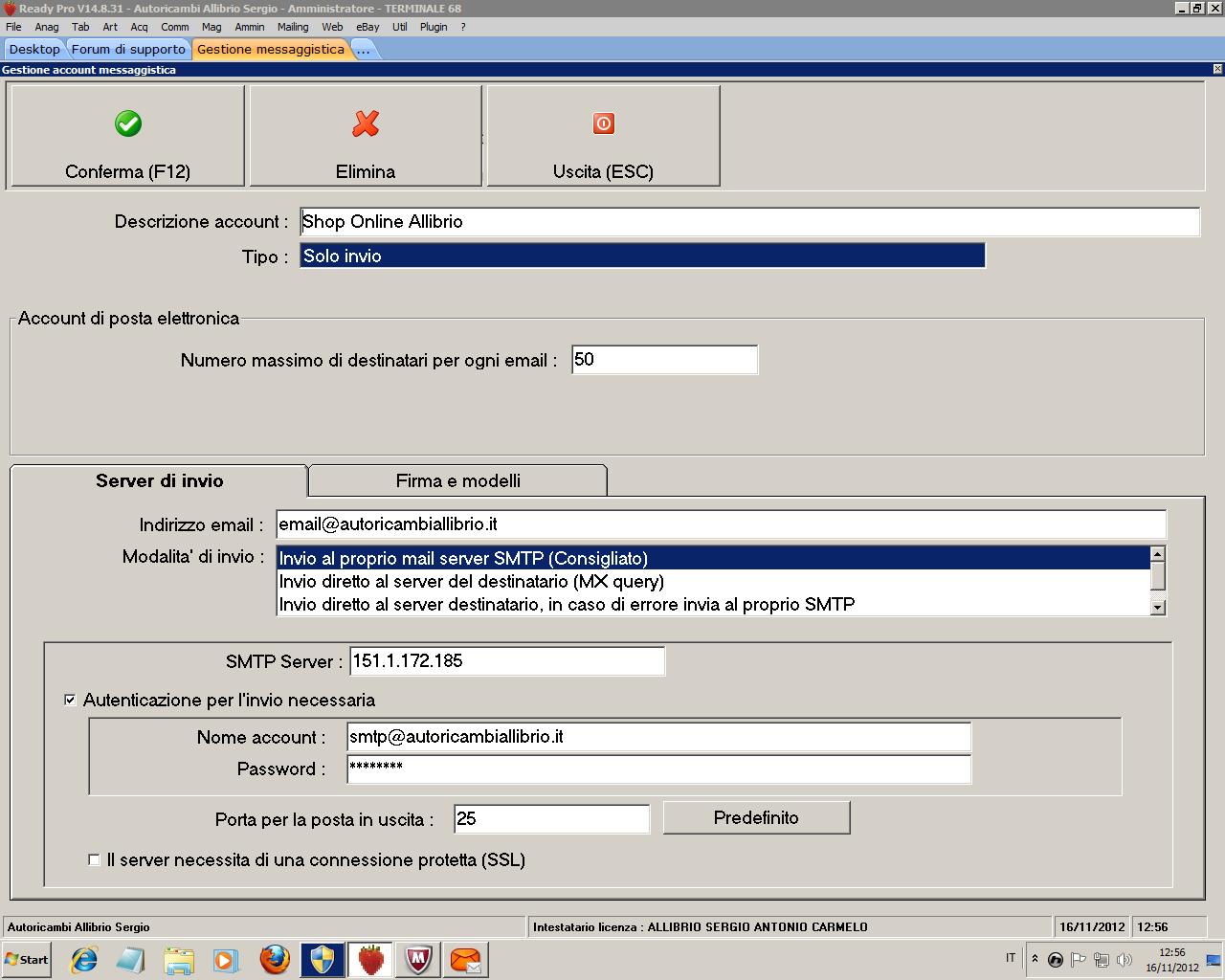
Task: Select 'Invio diretto... in caso di errore' option
Action: pos(714,604)
